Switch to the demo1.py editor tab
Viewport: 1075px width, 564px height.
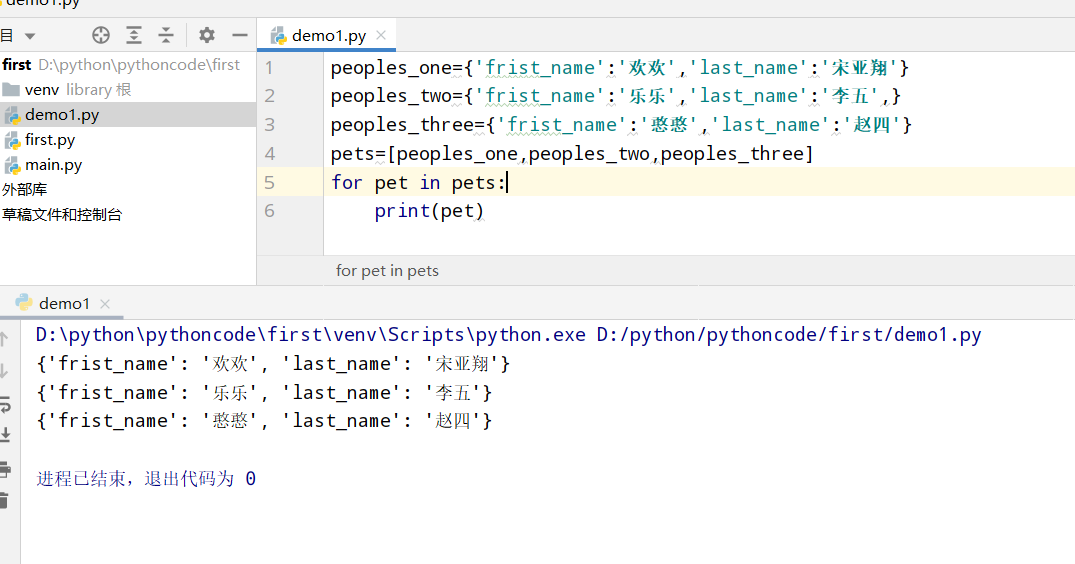pyautogui.click(x=319, y=36)
